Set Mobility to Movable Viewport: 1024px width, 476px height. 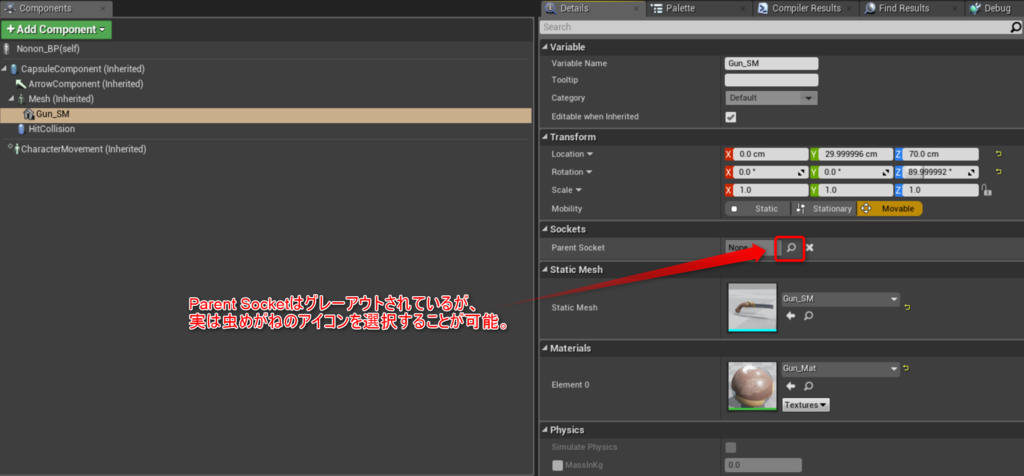pyautogui.click(x=890, y=209)
